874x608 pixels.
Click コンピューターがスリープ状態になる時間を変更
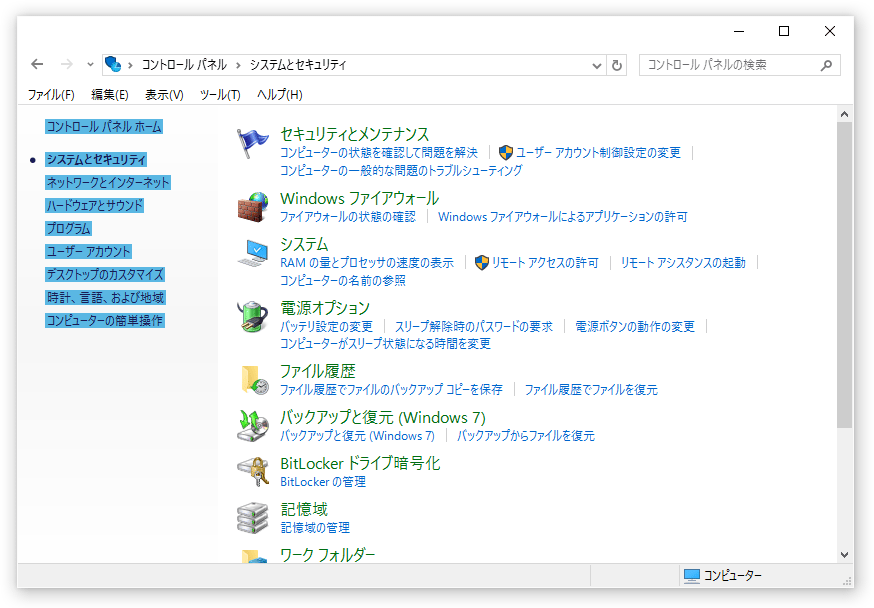pyautogui.click(x=385, y=344)
